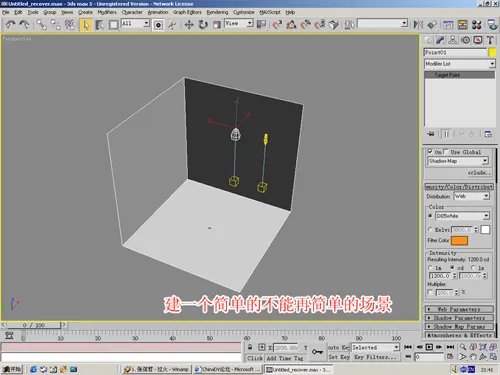Select the lm intensity unit radio button
The height and width of the screenshot is (375, 500).
(430, 268)
